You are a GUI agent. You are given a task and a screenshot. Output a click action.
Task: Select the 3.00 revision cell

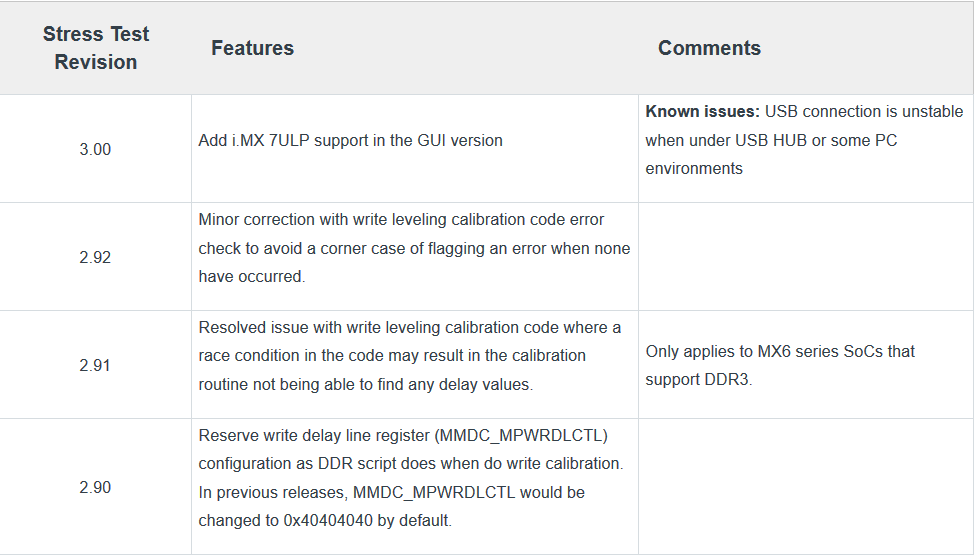point(95,149)
